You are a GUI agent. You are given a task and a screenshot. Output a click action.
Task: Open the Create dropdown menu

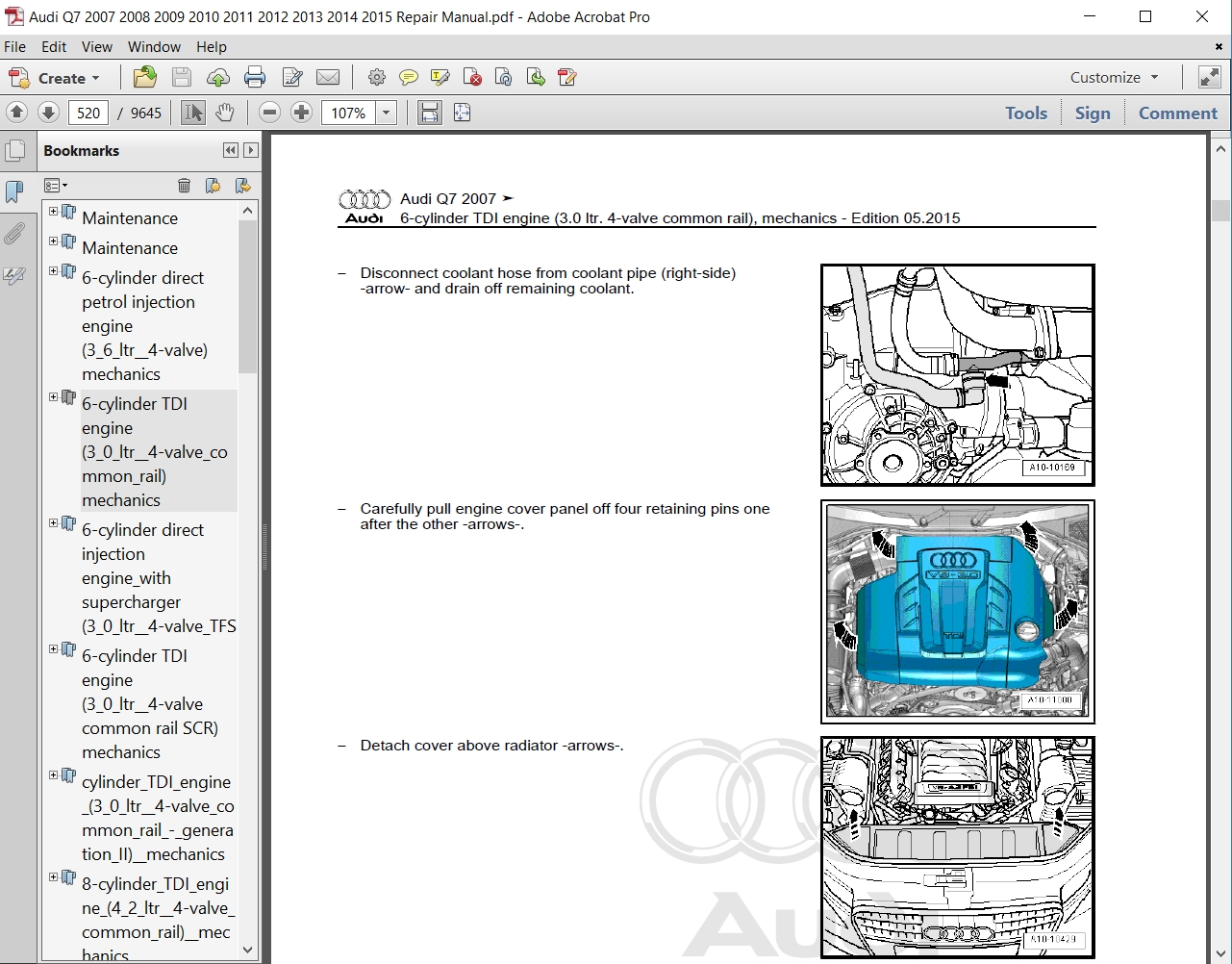point(55,78)
